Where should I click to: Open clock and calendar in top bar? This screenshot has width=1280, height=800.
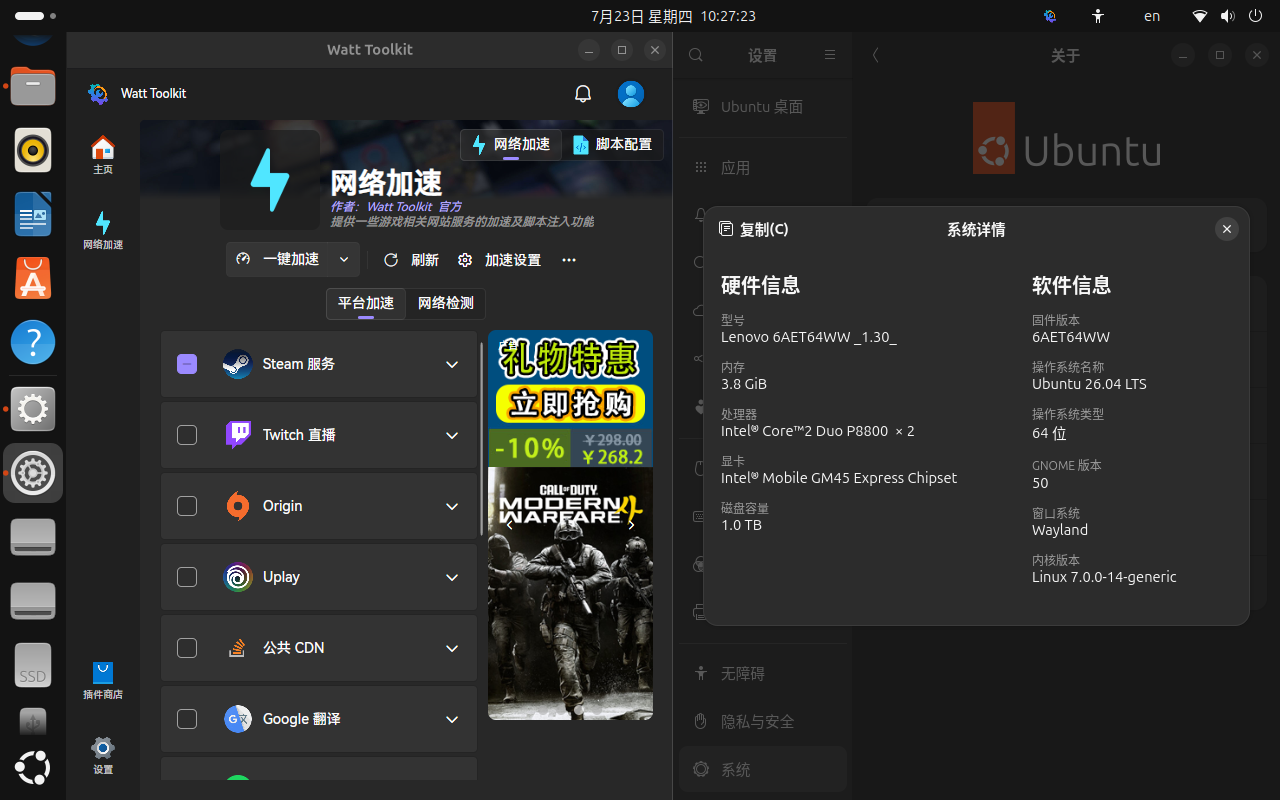click(x=673, y=16)
